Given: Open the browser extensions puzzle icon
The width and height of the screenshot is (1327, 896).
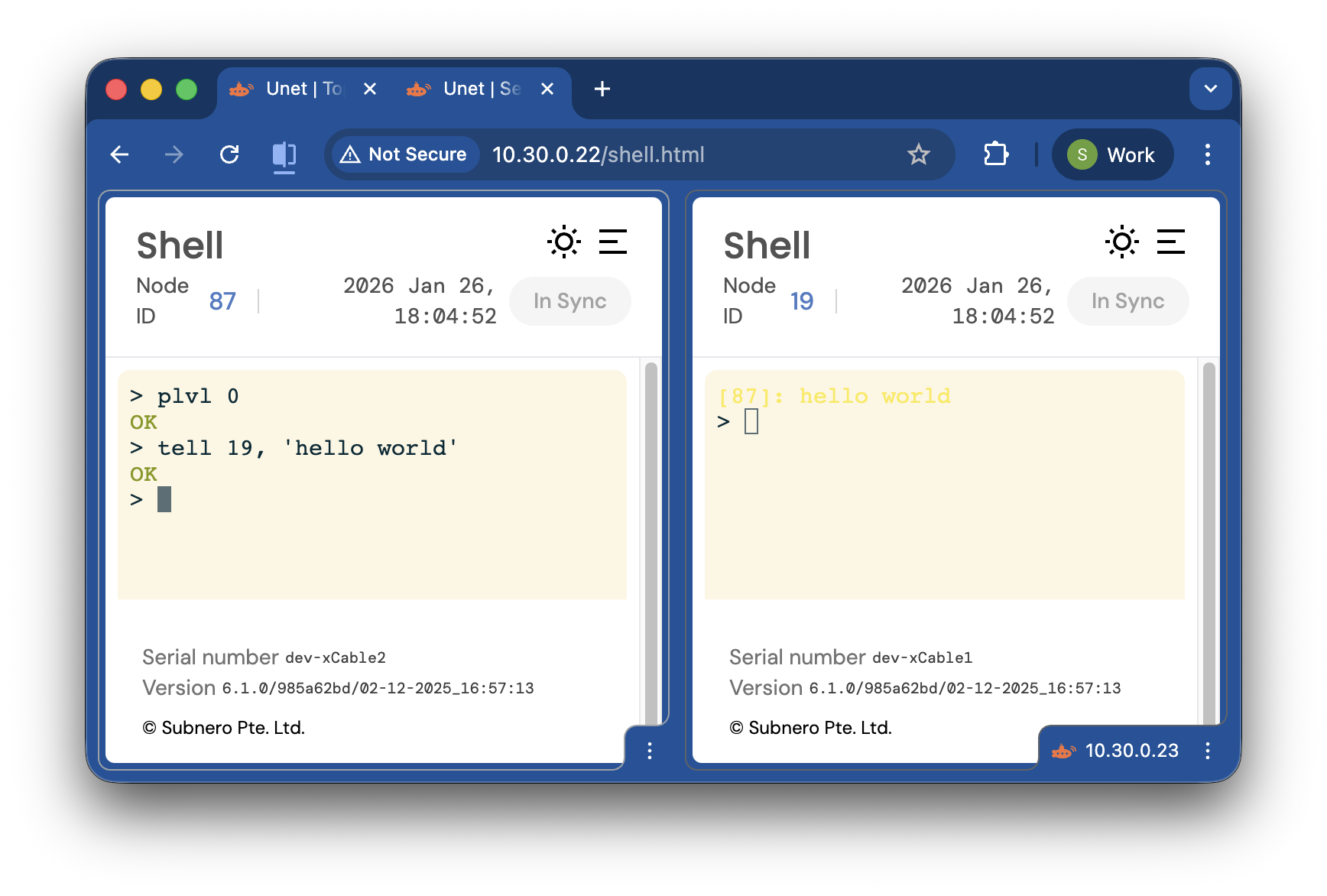Looking at the screenshot, I should pos(996,155).
